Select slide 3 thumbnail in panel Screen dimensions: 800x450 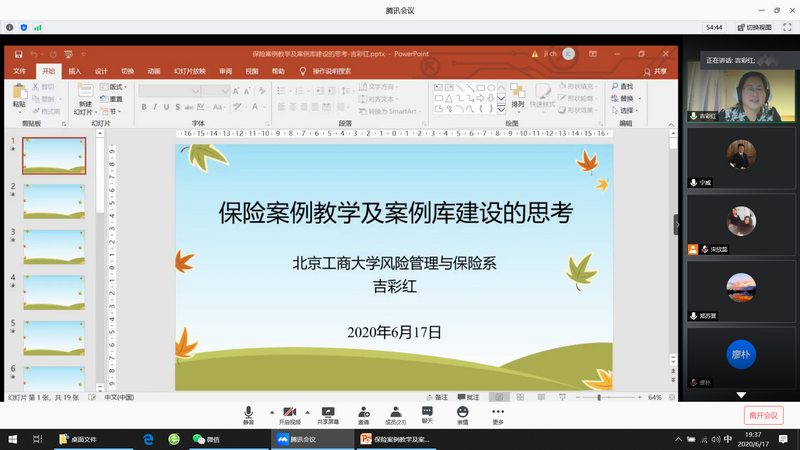click(54, 246)
